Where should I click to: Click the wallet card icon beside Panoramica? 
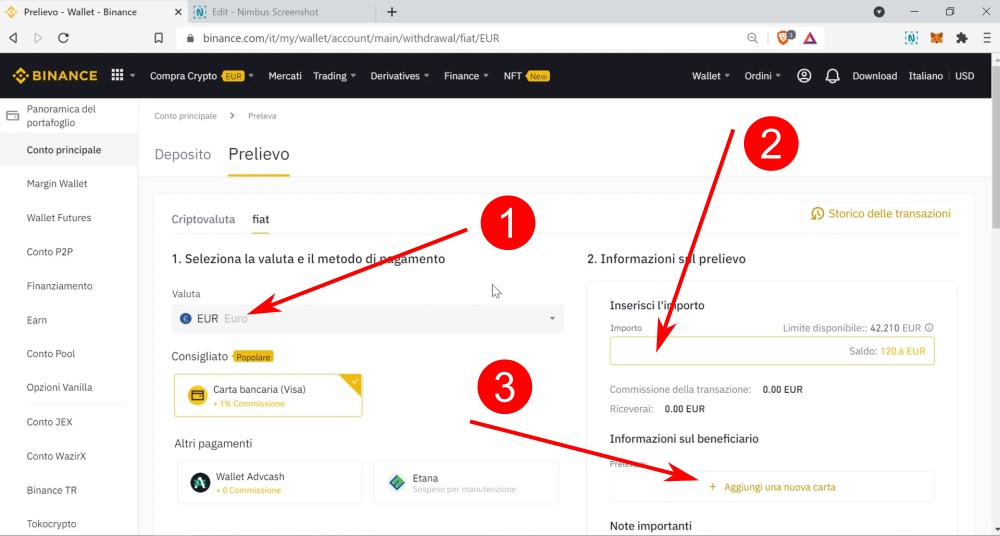[12, 116]
